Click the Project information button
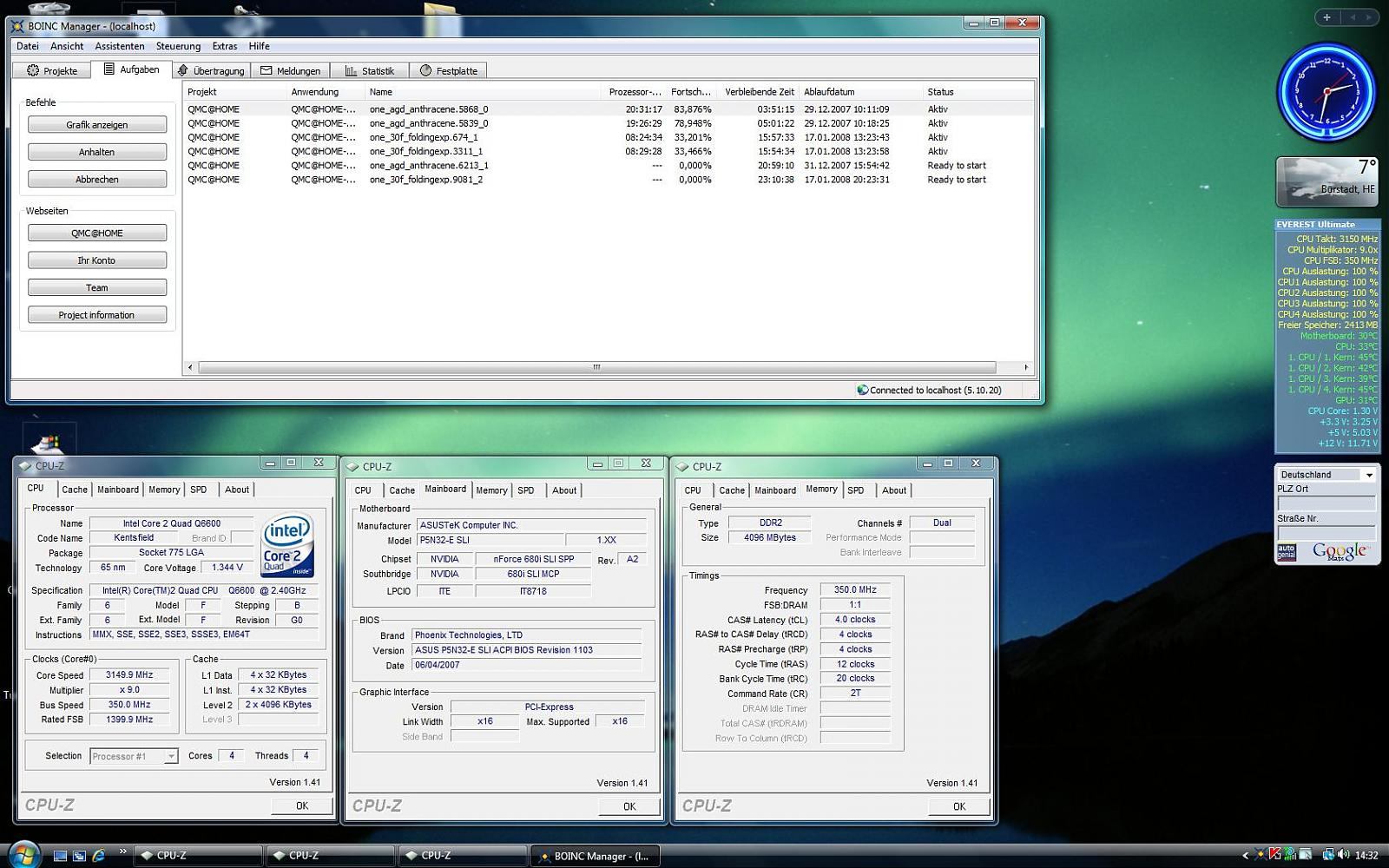This screenshot has width=1389, height=868. pyautogui.click(x=97, y=315)
